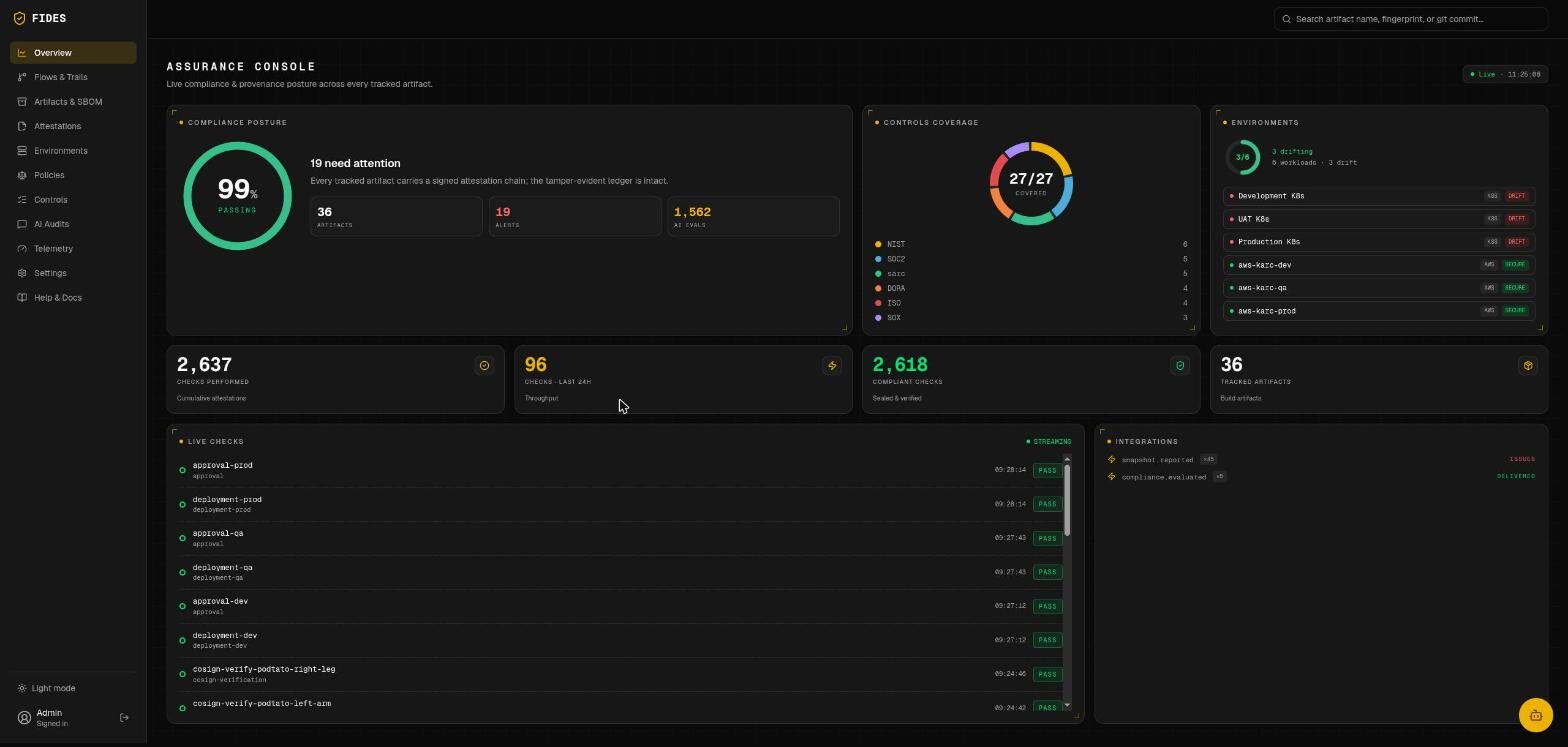Open the cosign-verify-podtato-right-leg row

coord(620,674)
